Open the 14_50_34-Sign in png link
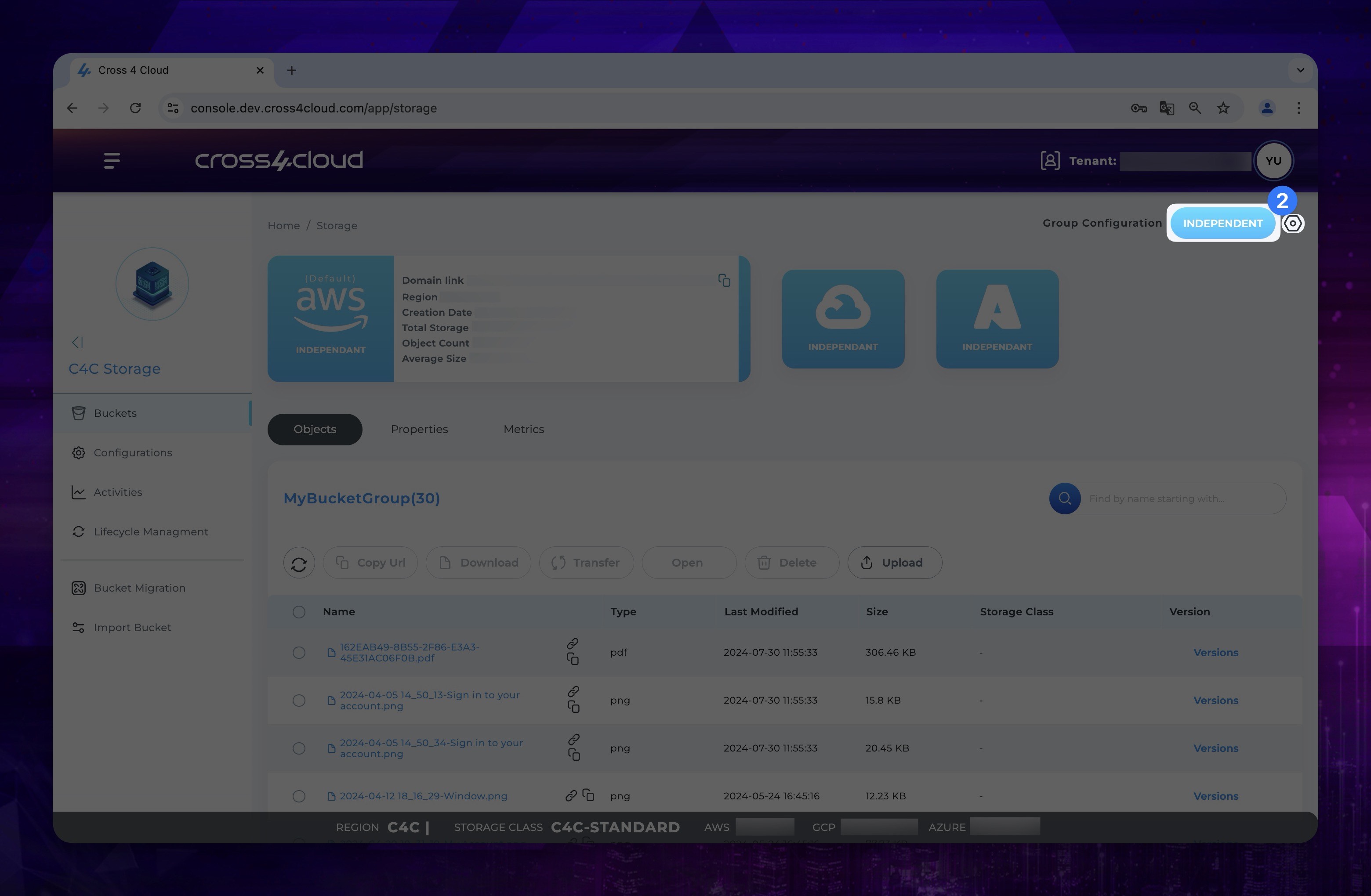 (432, 748)
